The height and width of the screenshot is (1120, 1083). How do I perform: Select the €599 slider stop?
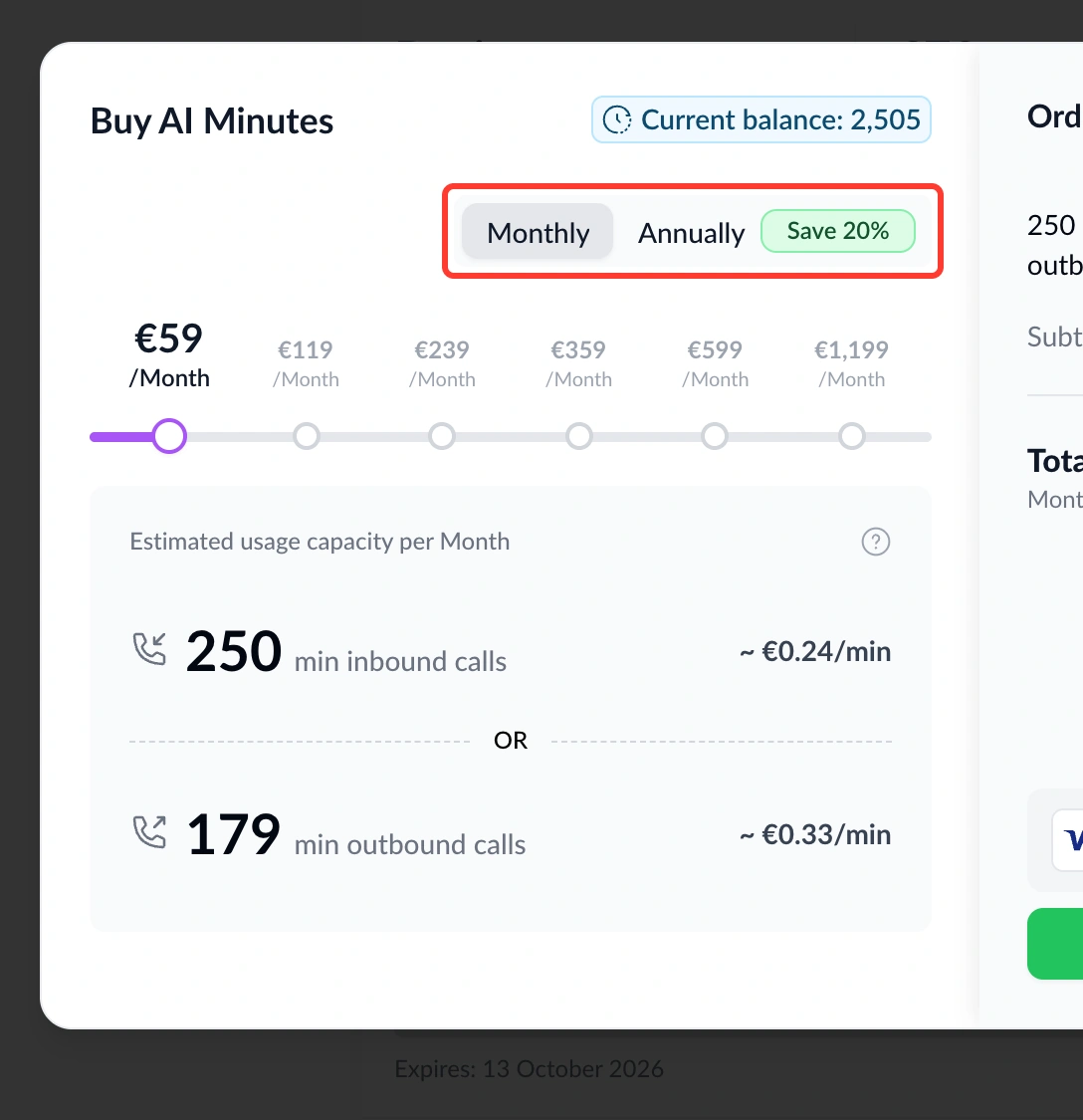(715, 436)
